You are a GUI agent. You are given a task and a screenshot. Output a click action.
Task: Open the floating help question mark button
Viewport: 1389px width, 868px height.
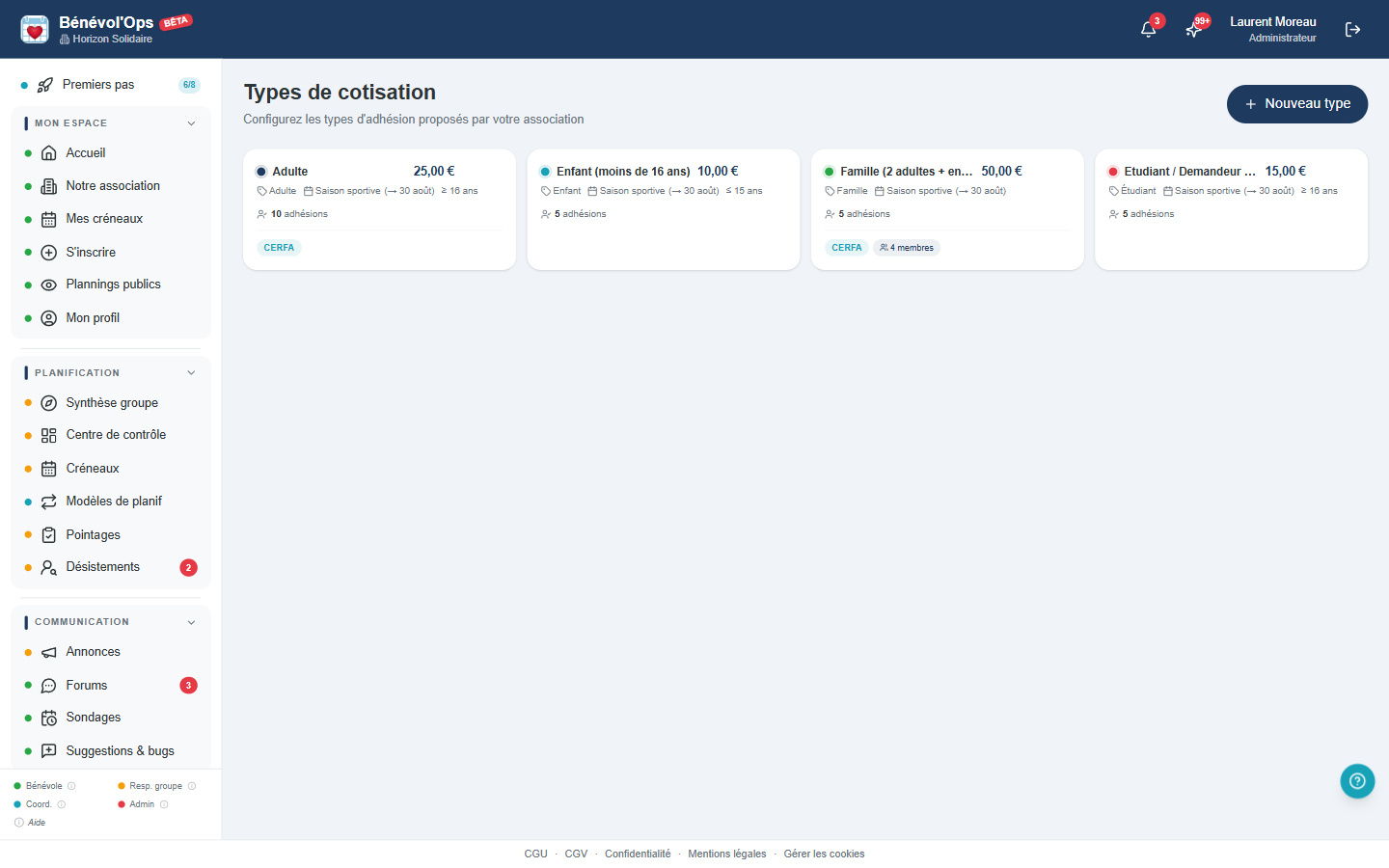point(1357,781)
